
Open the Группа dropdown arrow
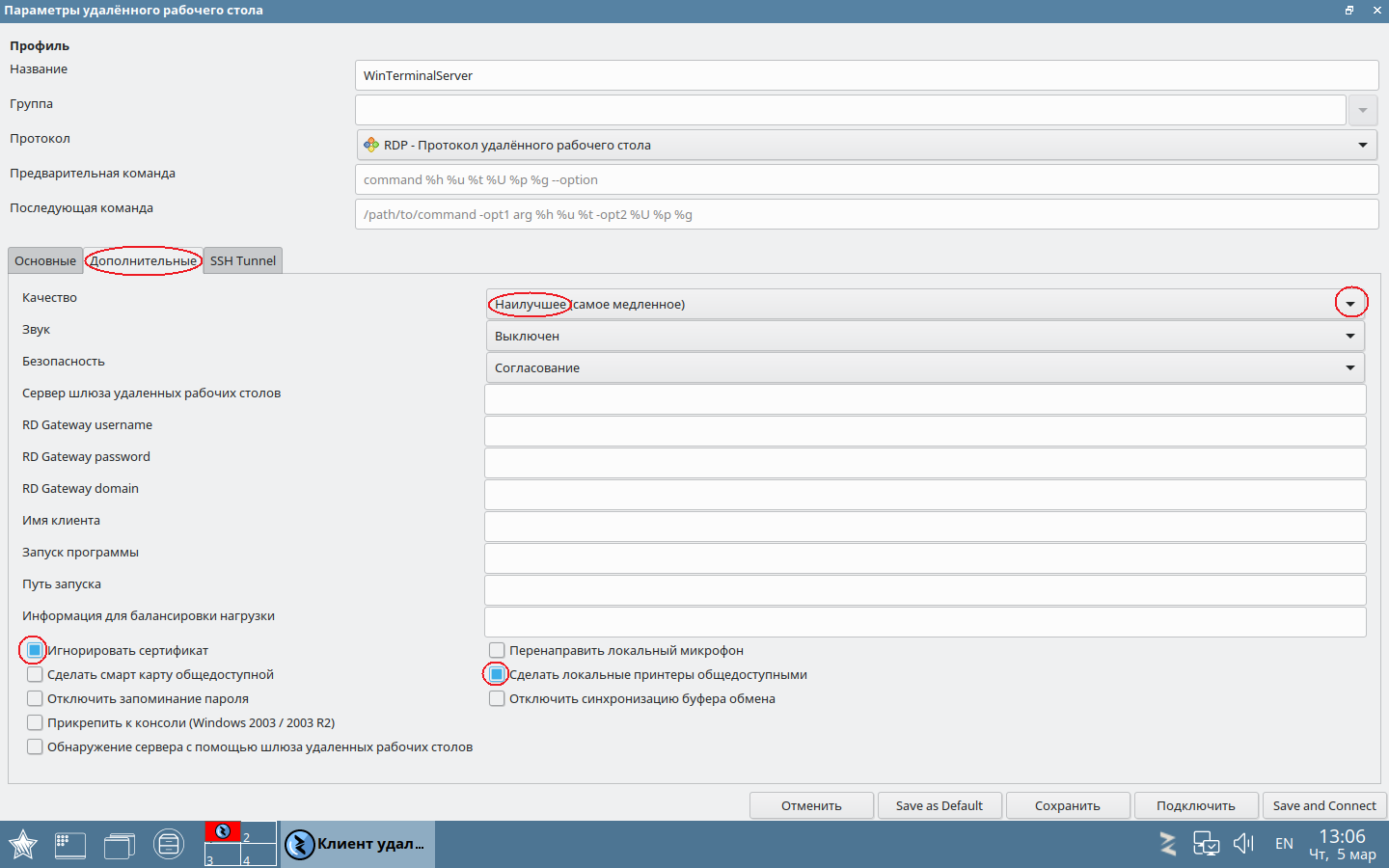click(x=1362, y=110)
